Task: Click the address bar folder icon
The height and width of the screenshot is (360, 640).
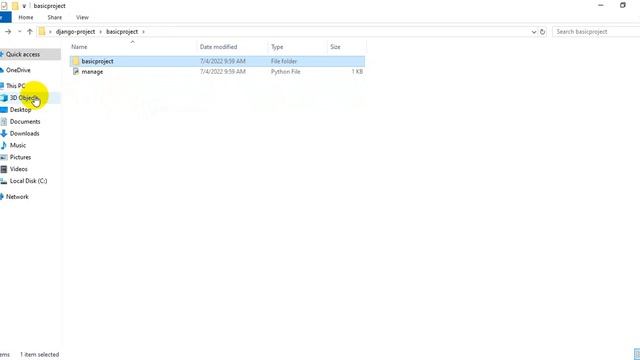Action: (x=42, y=31)
